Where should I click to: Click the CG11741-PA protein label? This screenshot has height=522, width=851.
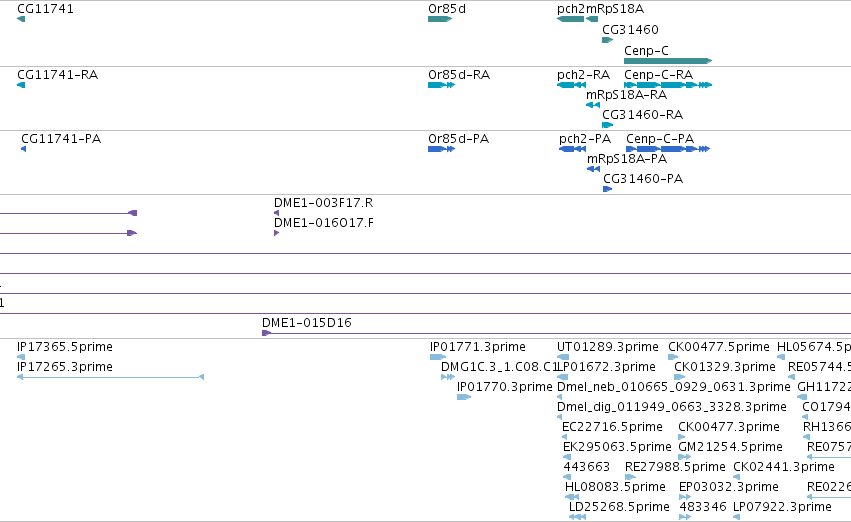61,139
